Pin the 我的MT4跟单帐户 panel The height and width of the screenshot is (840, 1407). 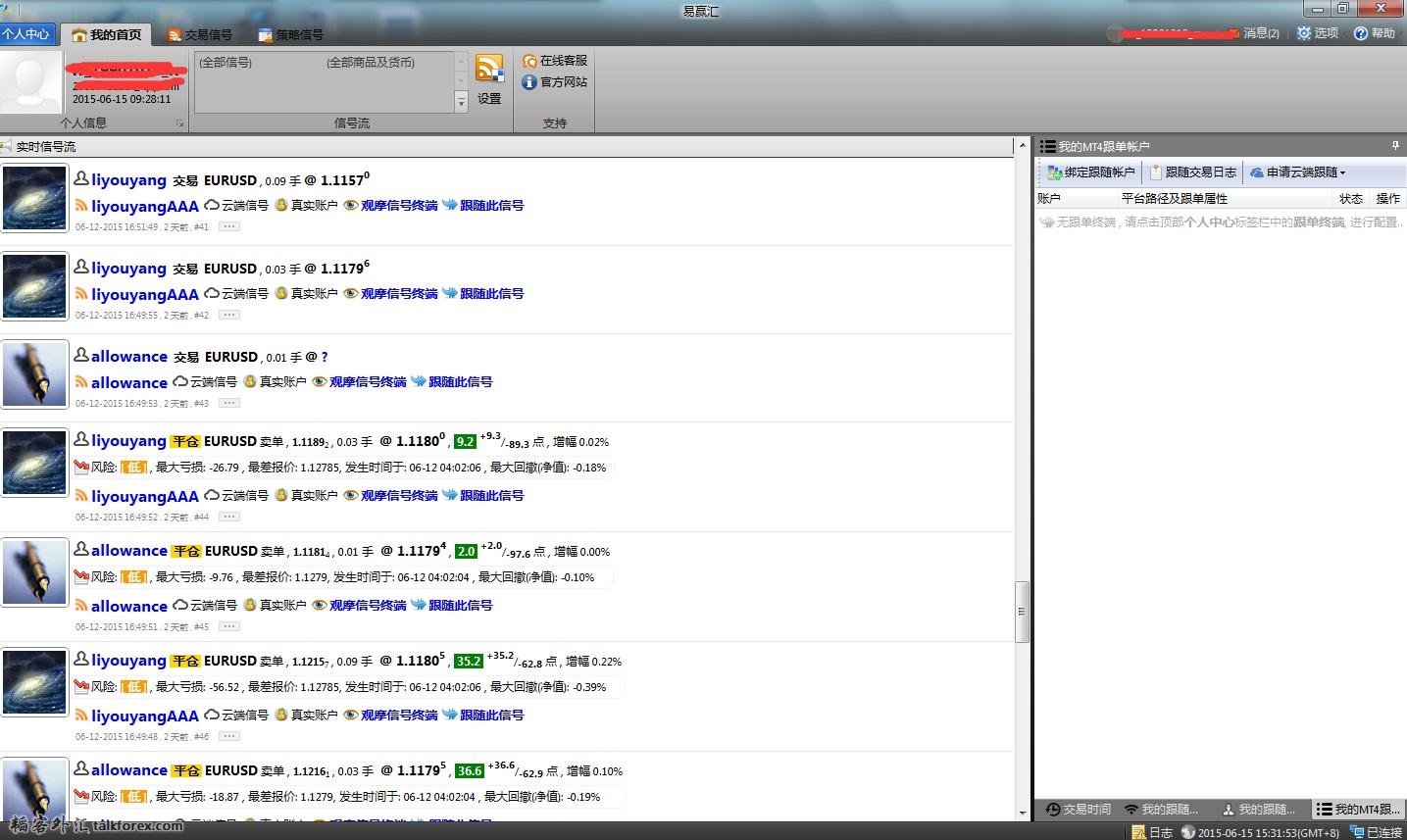point(1395,145)
